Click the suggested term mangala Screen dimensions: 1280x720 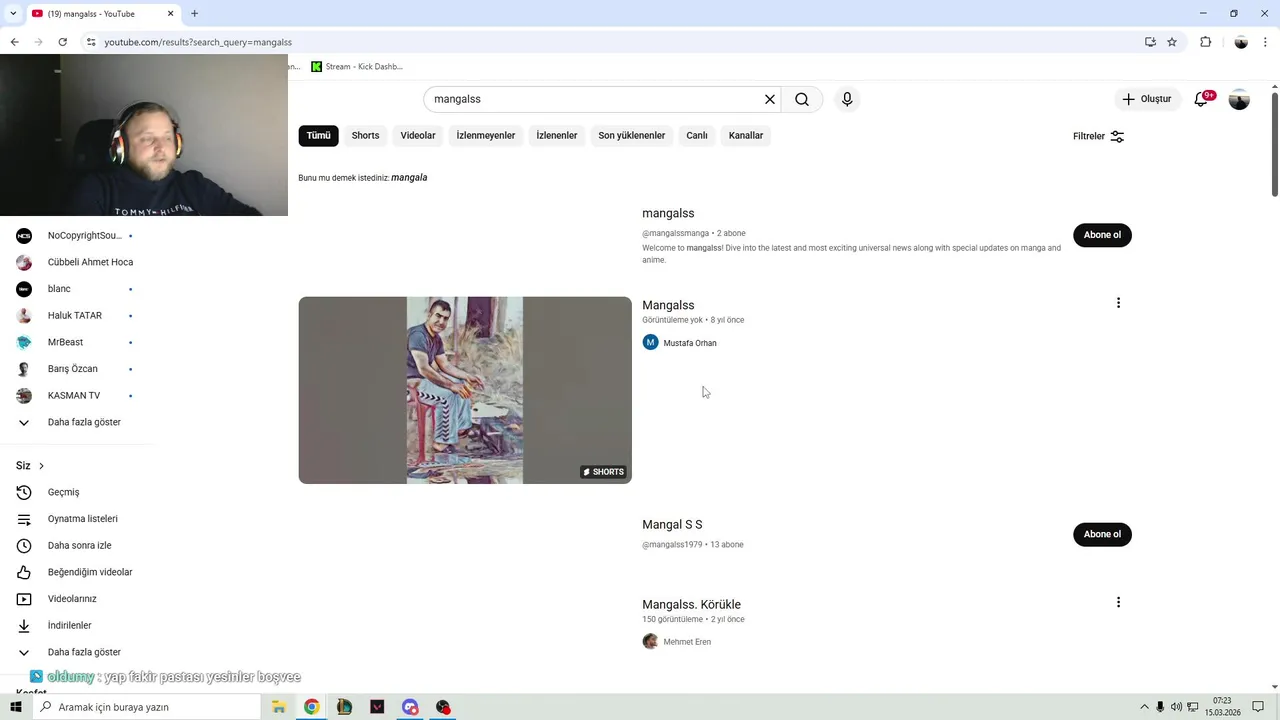pos(409,178)
